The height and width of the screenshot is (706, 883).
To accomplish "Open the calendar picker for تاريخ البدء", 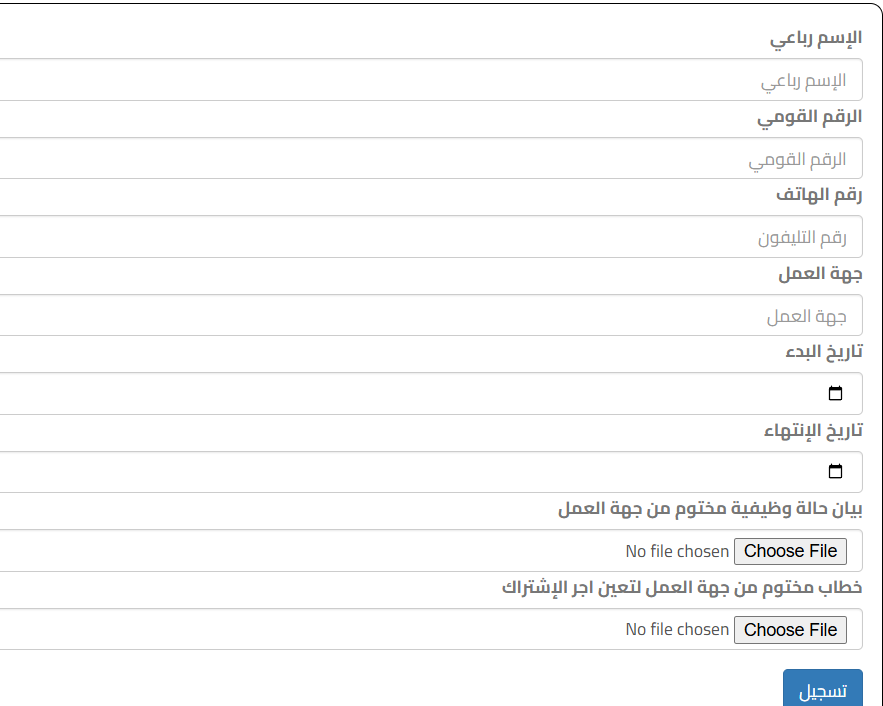I will click(836, 393).
